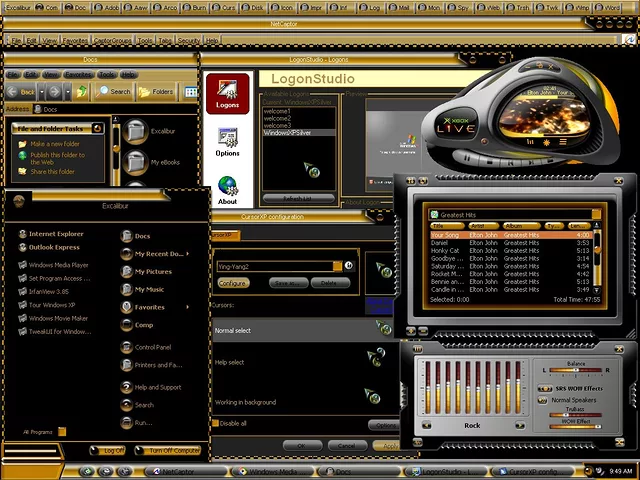Open the Ying-Yang2 cursor theme dropdown
The image size is (640, 480).
pyautogui.click(x=337, y=266)
